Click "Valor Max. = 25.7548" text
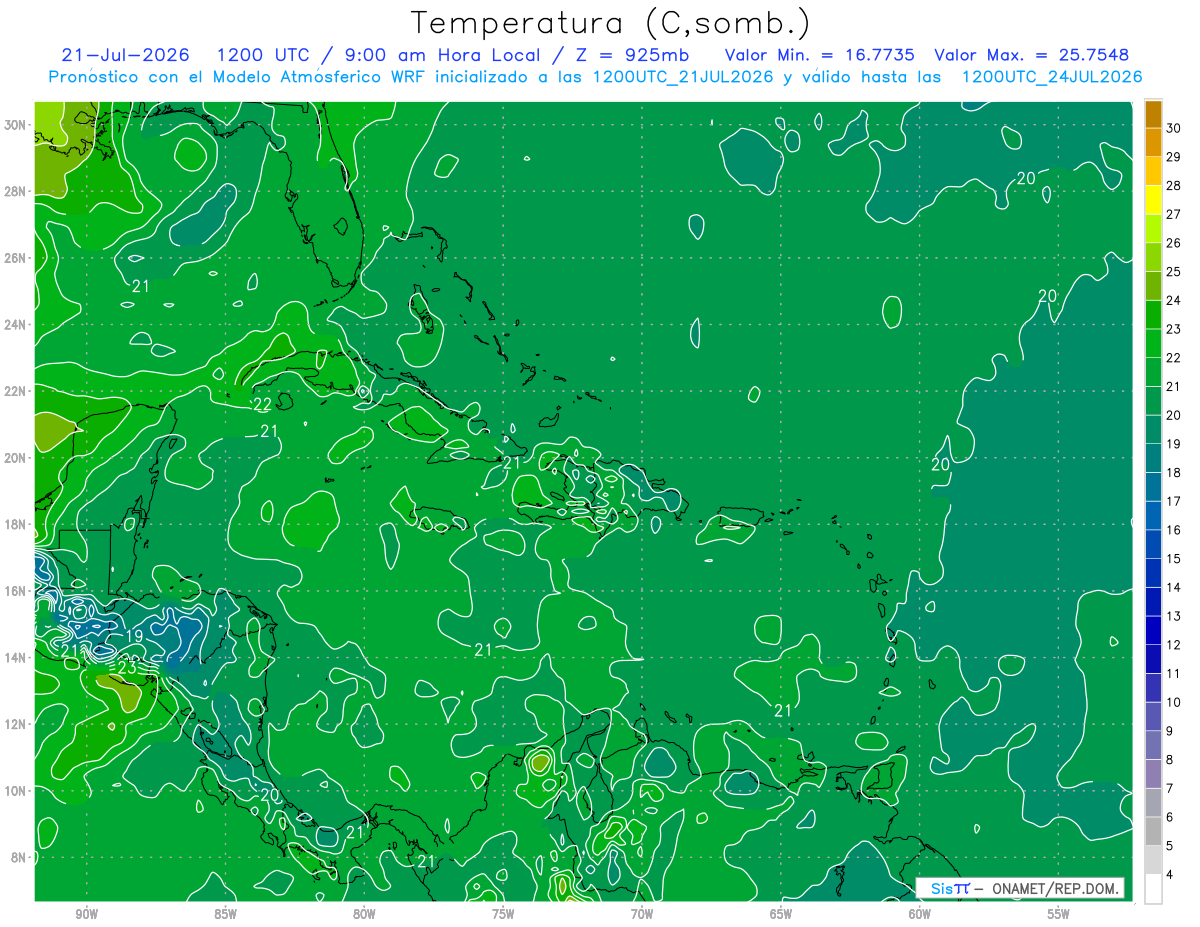1200x927 pixels. click(x=1031, y=55)
